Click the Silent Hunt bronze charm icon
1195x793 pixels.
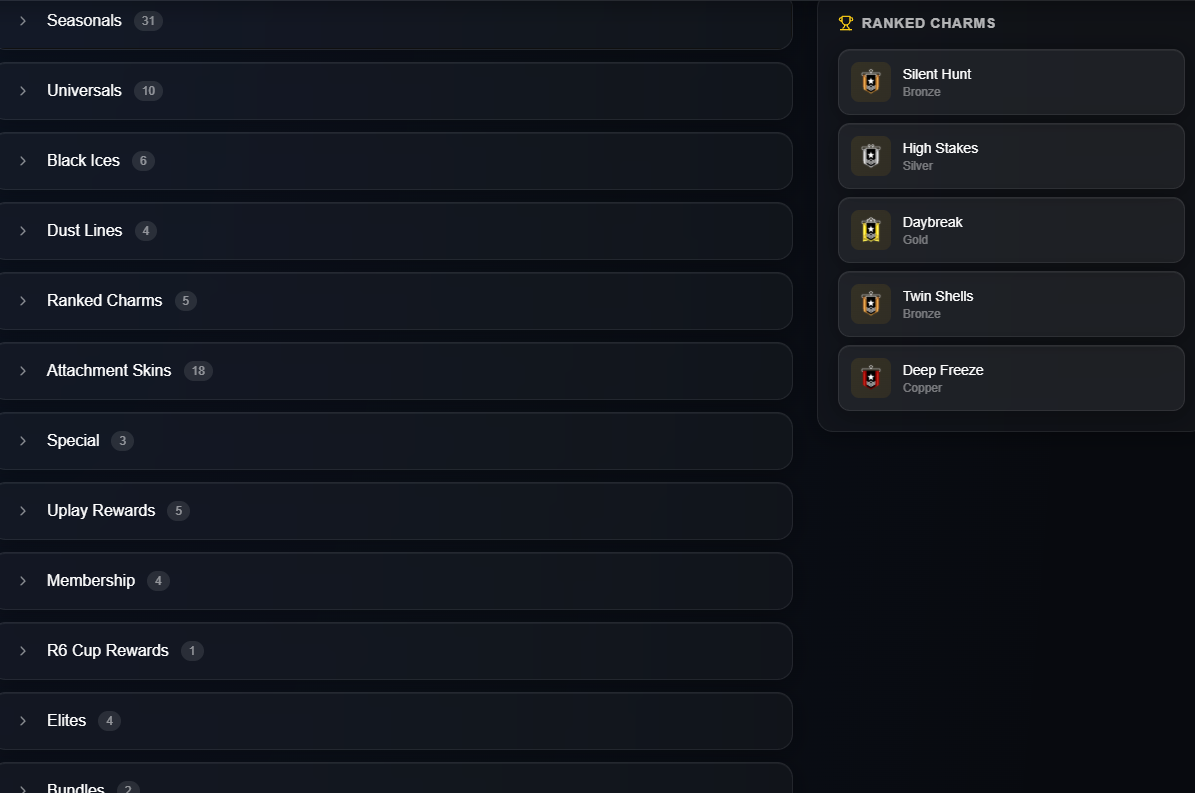870,82
